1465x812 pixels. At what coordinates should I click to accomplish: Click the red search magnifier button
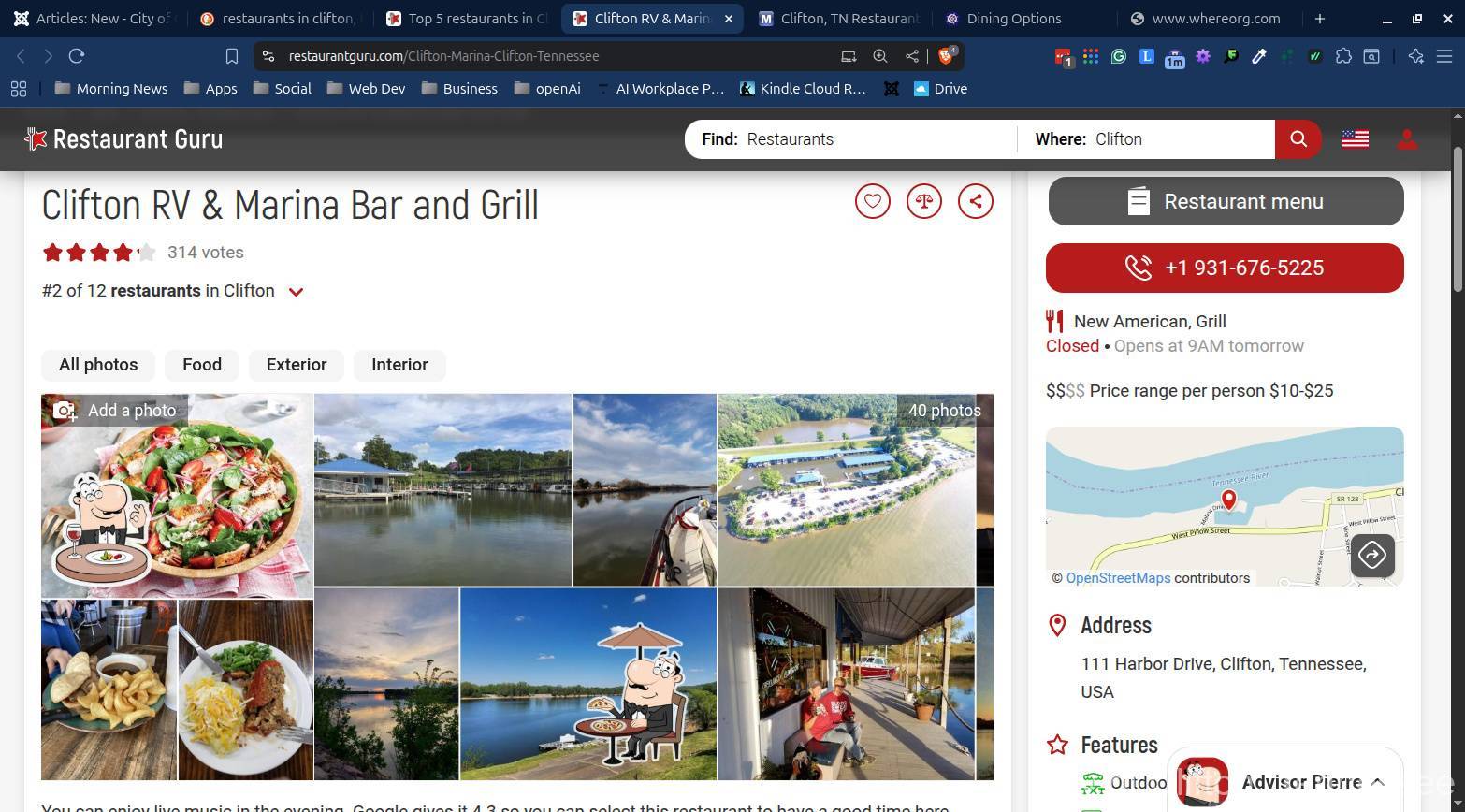coord(1298,139)
